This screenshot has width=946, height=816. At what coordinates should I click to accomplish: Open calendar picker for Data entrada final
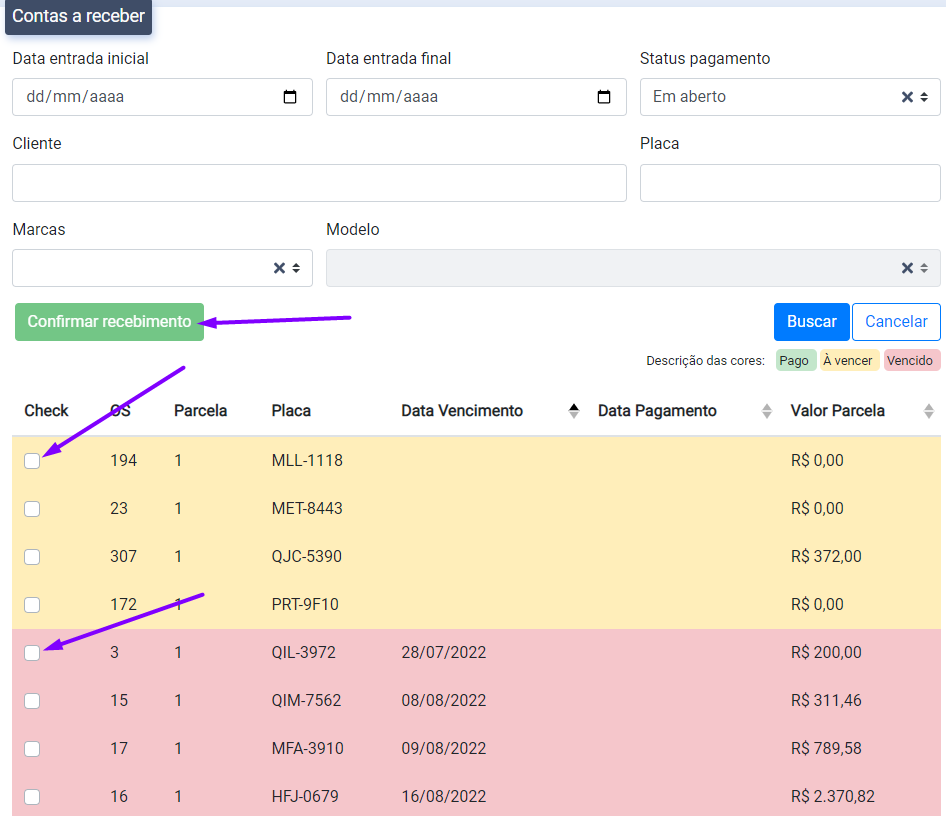[604, 97]
